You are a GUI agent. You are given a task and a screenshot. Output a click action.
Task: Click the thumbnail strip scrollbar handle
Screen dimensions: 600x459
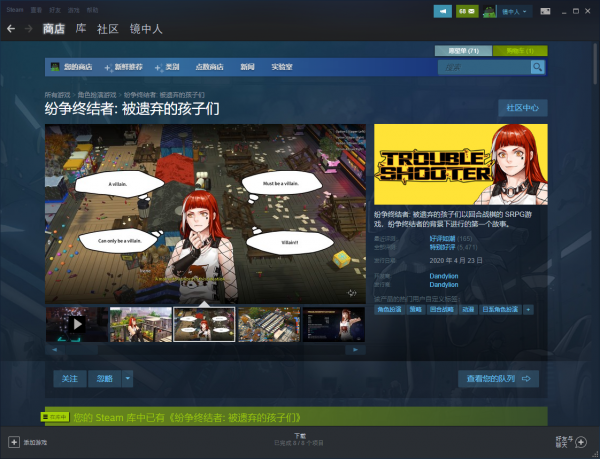[x=82, y=350]
